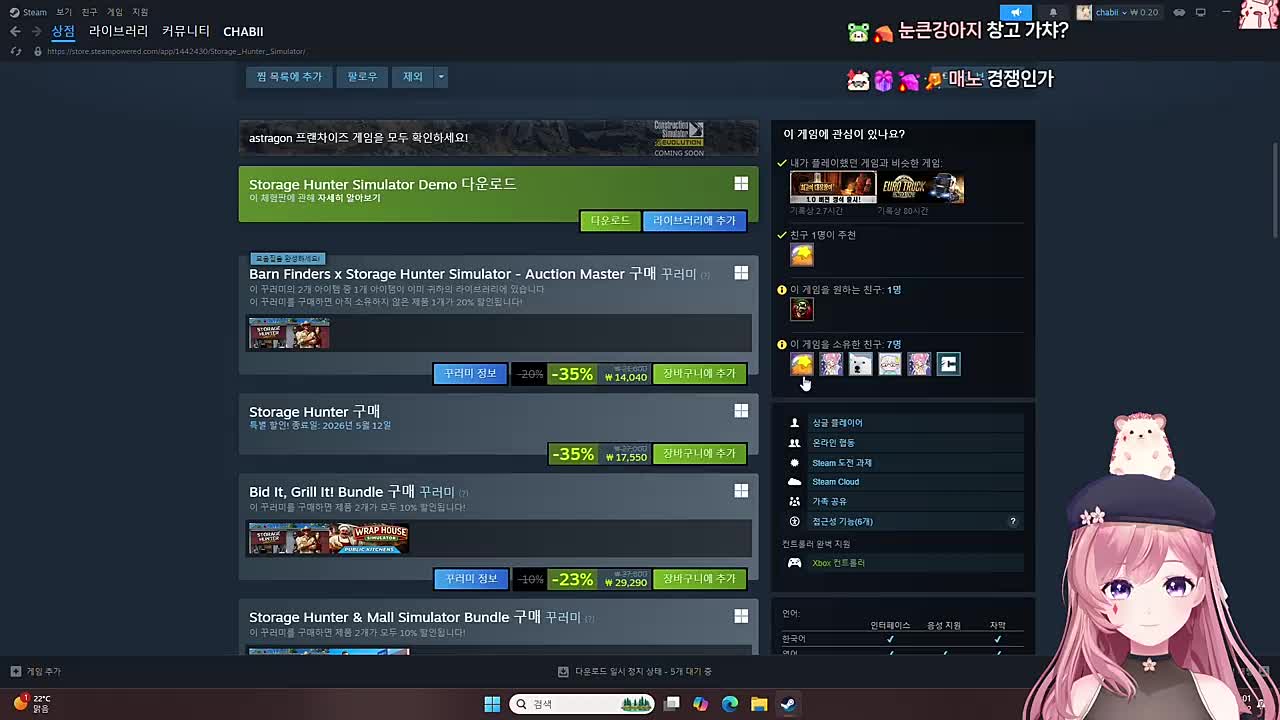This screenshot has width=1280, height=720.
Task: Click the 다운로드 button for the demo
Action: tap(610, 221)
